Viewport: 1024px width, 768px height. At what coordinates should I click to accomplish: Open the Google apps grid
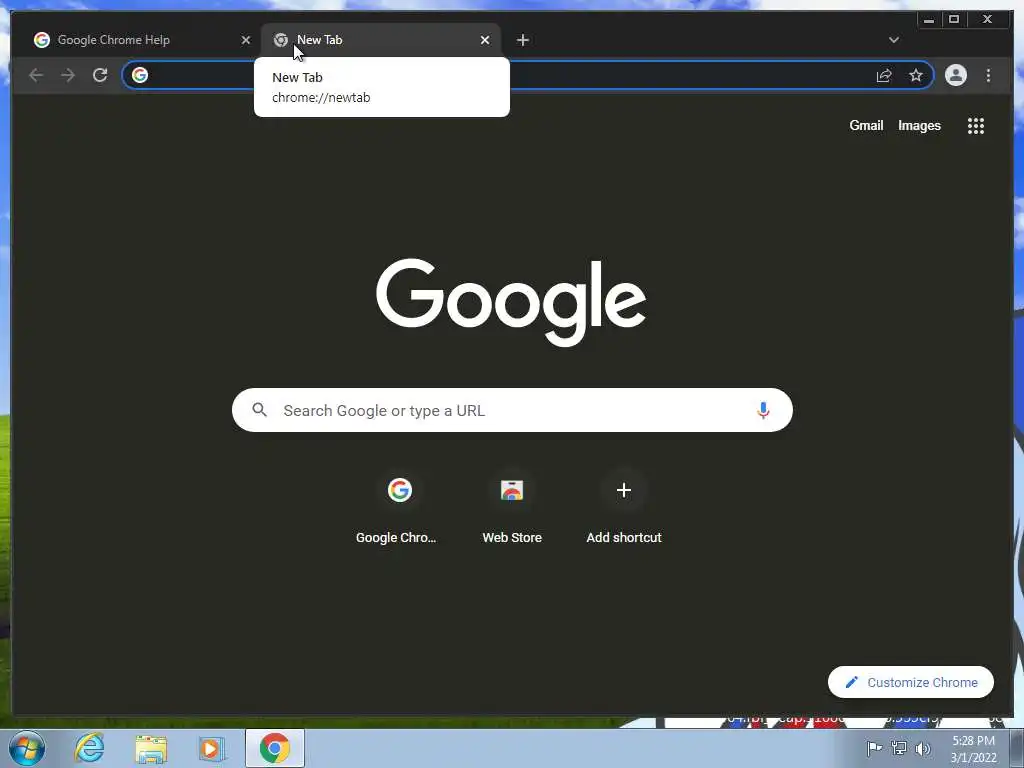(x=976, y=126)
